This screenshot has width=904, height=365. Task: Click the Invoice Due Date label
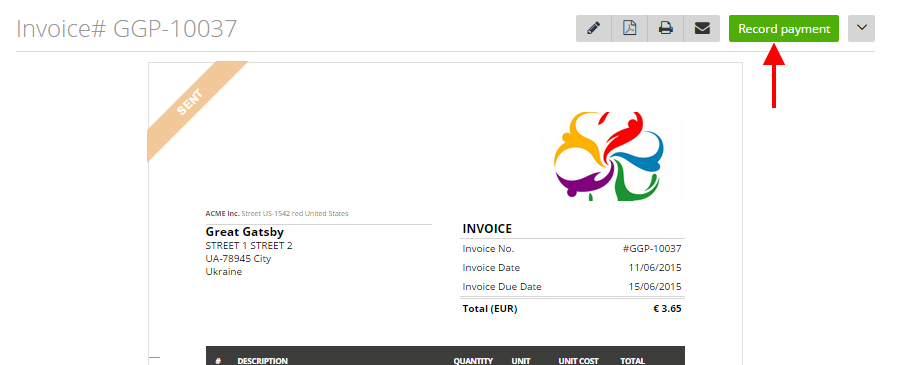tap(502, 287)
